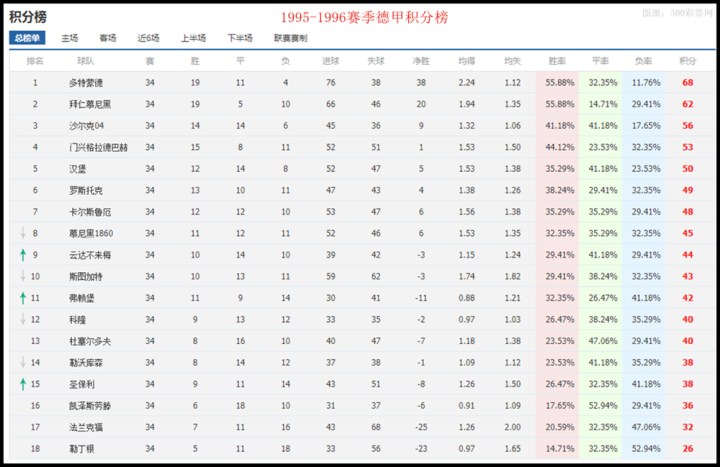Click the 排名 column header
Screen dimensions: 720x467
[36, 61]
